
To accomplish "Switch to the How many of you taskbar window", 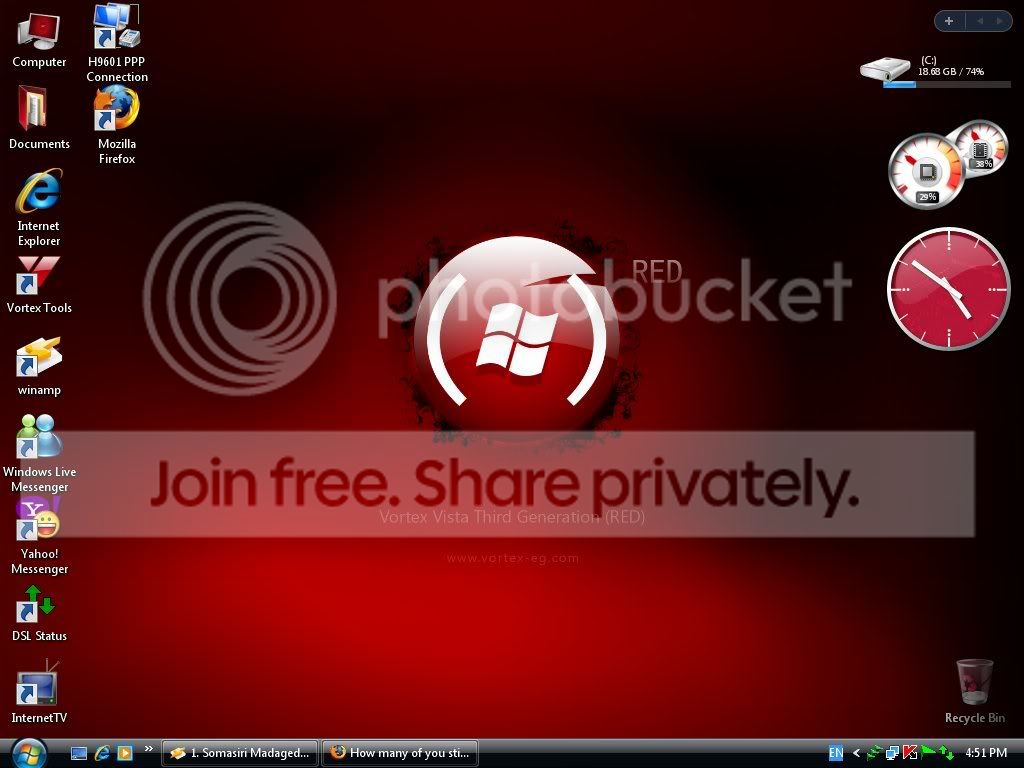I will 400,753.
